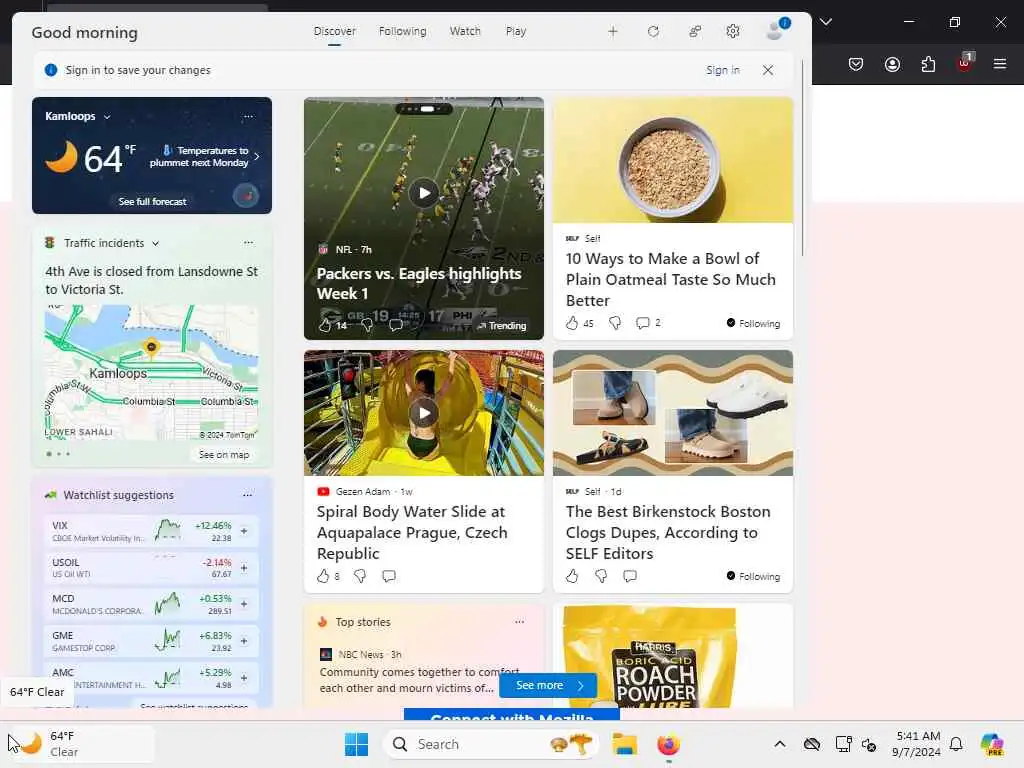
Task: Open the personalize feed icon next to settings
Action: [695, 31]
